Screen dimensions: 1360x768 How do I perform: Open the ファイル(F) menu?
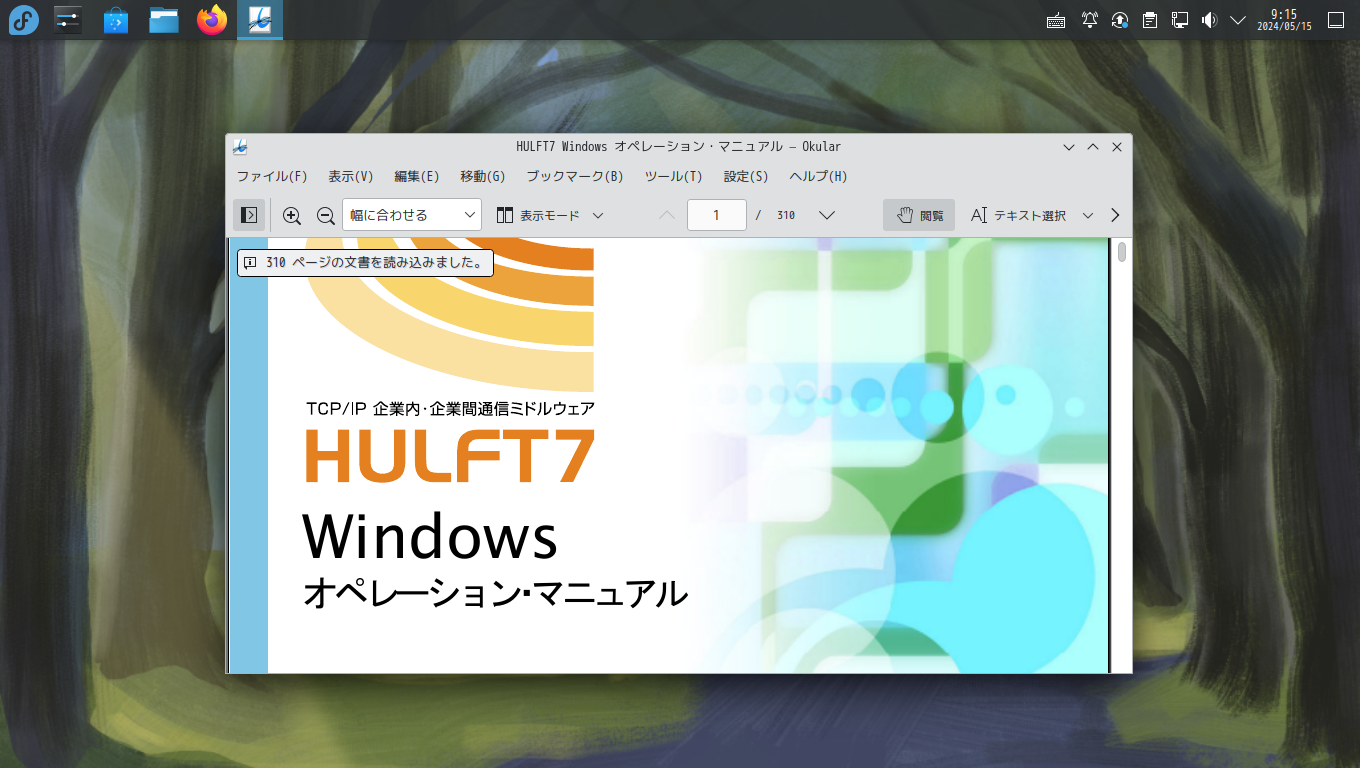click(x=272, y=176)
